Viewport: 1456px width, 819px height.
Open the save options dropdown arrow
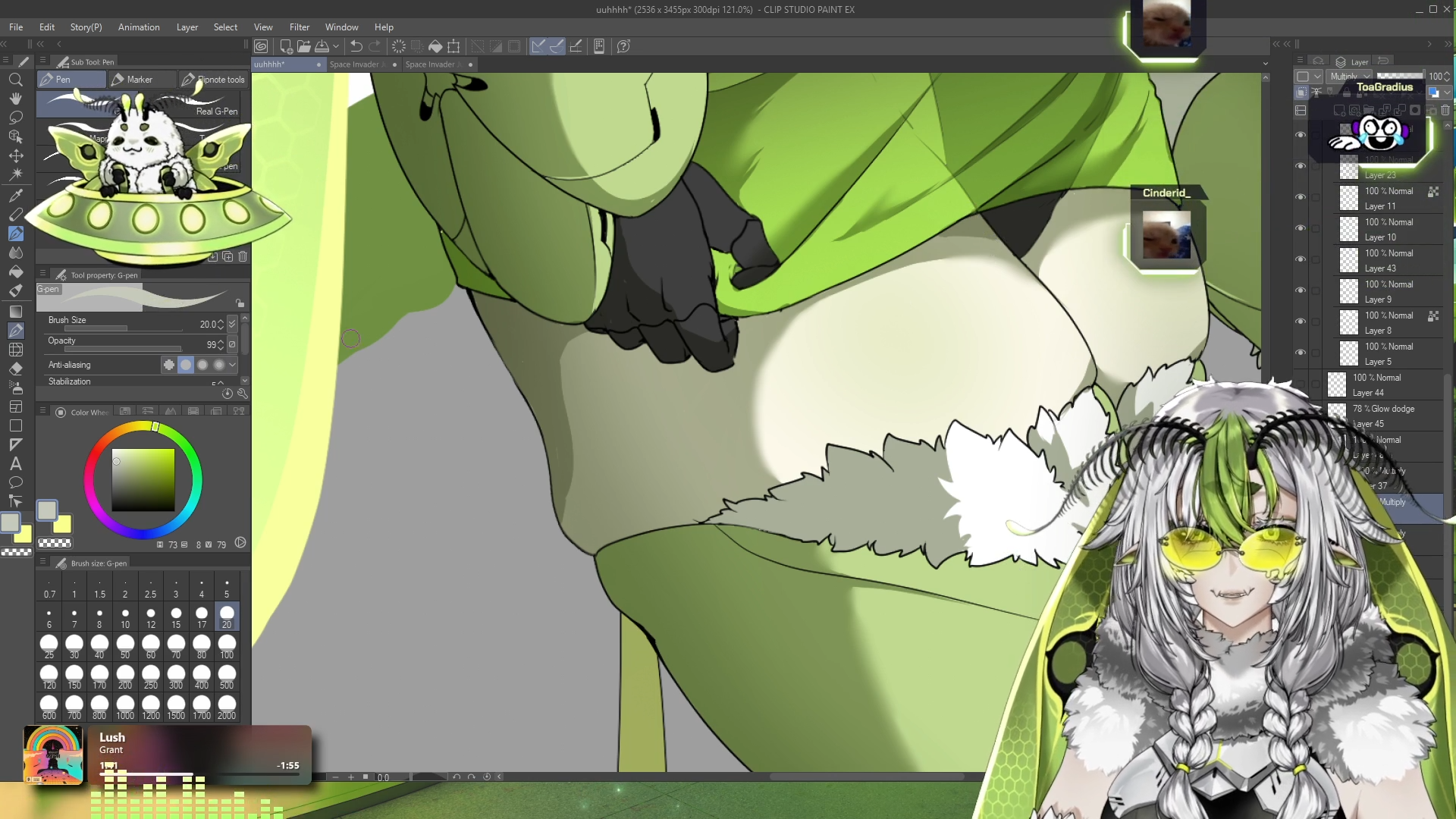[x=336, y=46]
